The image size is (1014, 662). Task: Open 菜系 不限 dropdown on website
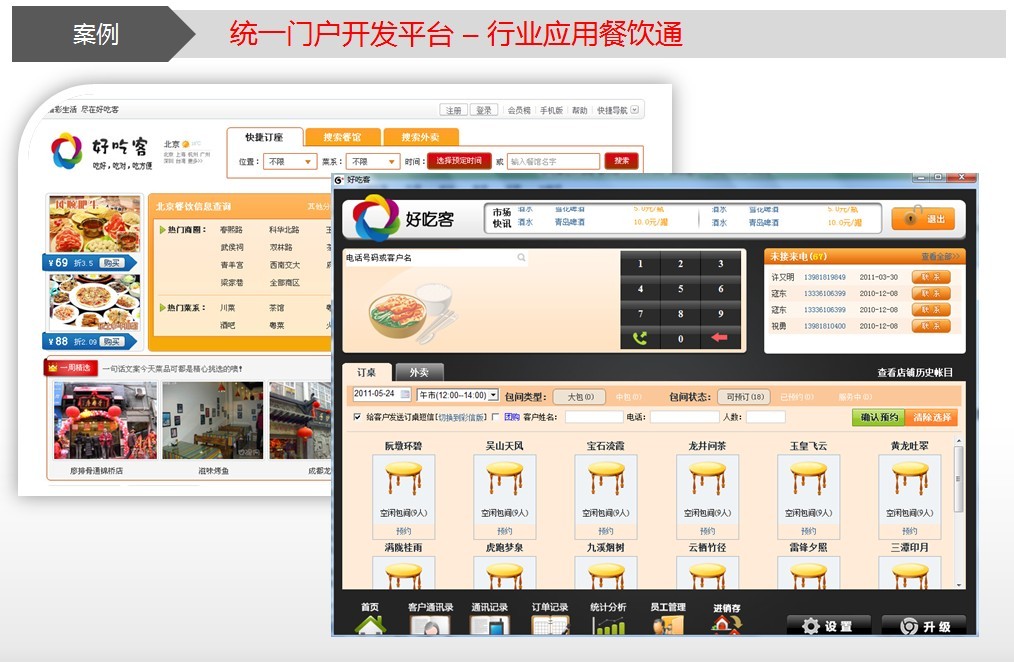click(373, 161)
